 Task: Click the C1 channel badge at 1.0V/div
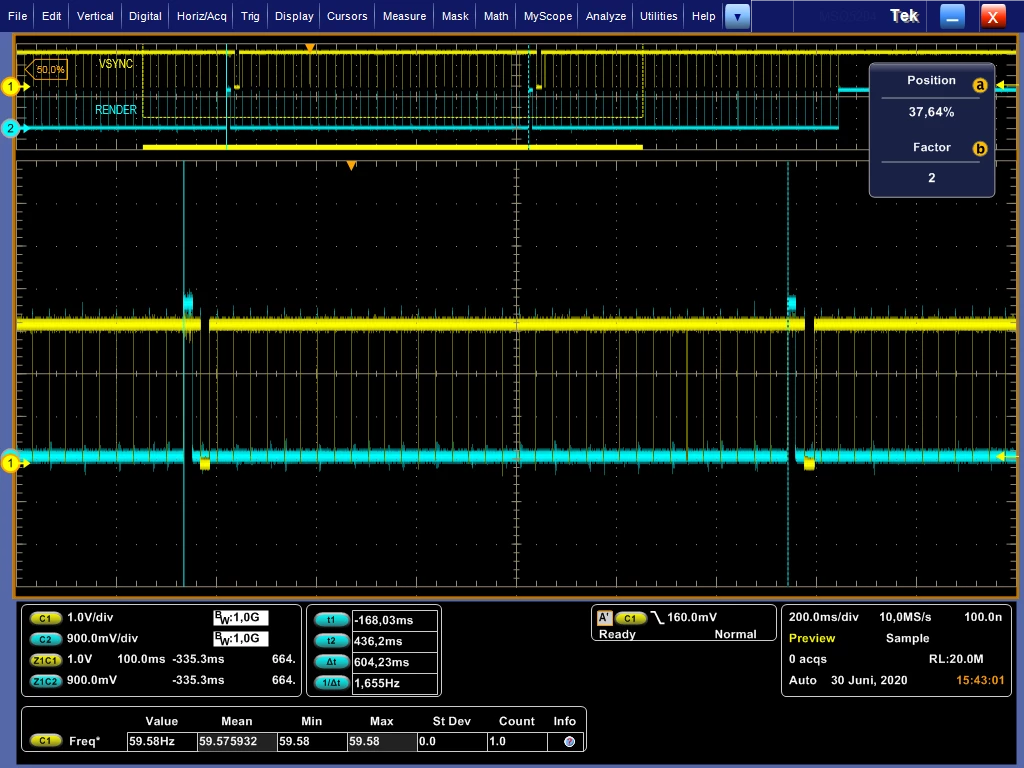point(45,618)
